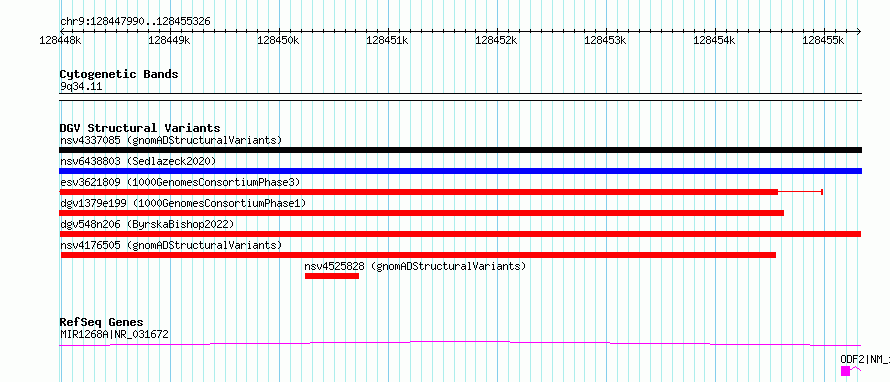Click the 128450k ruler tick label
Screen dimensions: 890x382
278,40
